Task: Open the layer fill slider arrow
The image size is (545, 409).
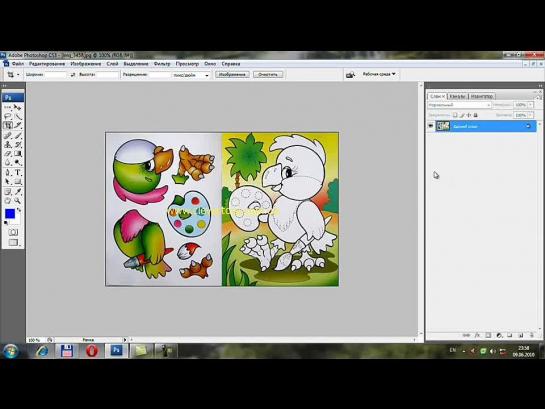Action: point(530,115)
